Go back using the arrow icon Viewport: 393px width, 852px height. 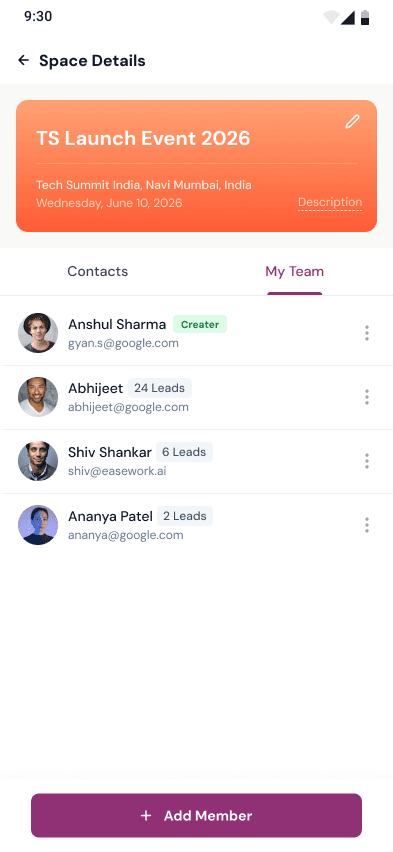pyautogui.click(x=23, y=60)
